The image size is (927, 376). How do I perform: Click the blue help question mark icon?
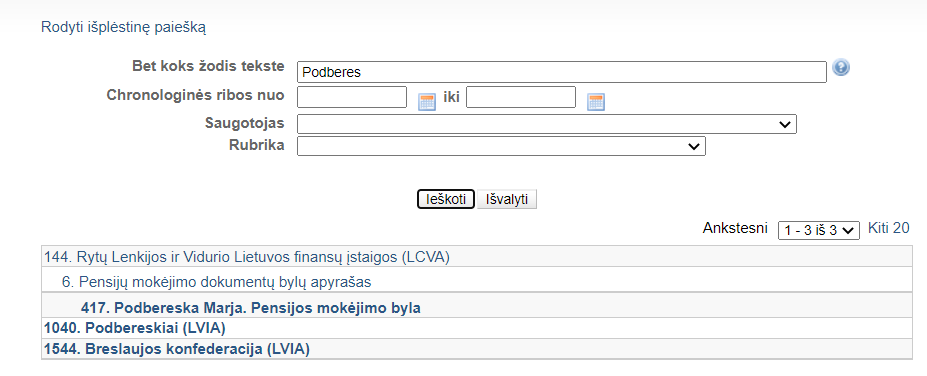(841, 67)
